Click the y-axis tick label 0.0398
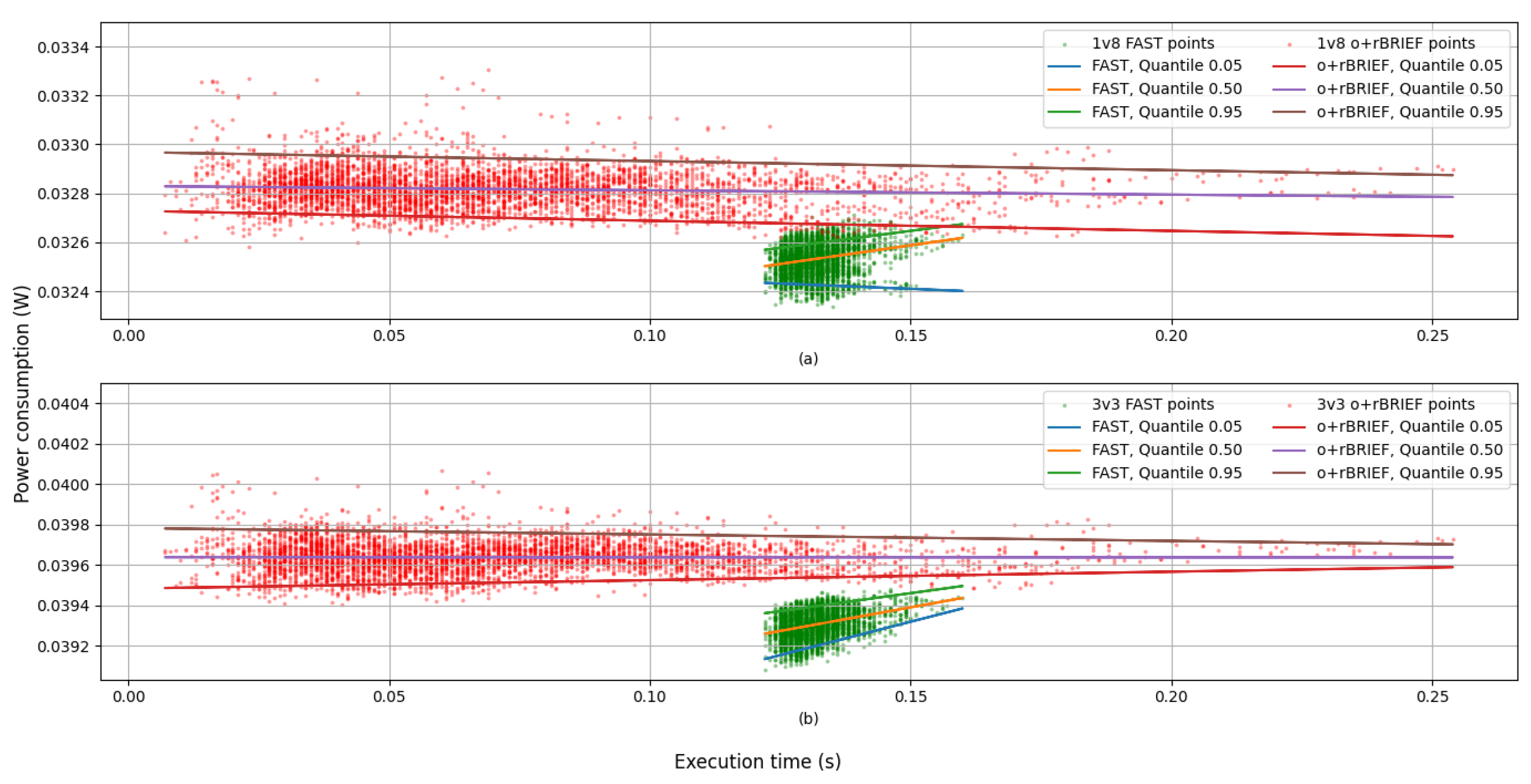 (x=64, y=525)
